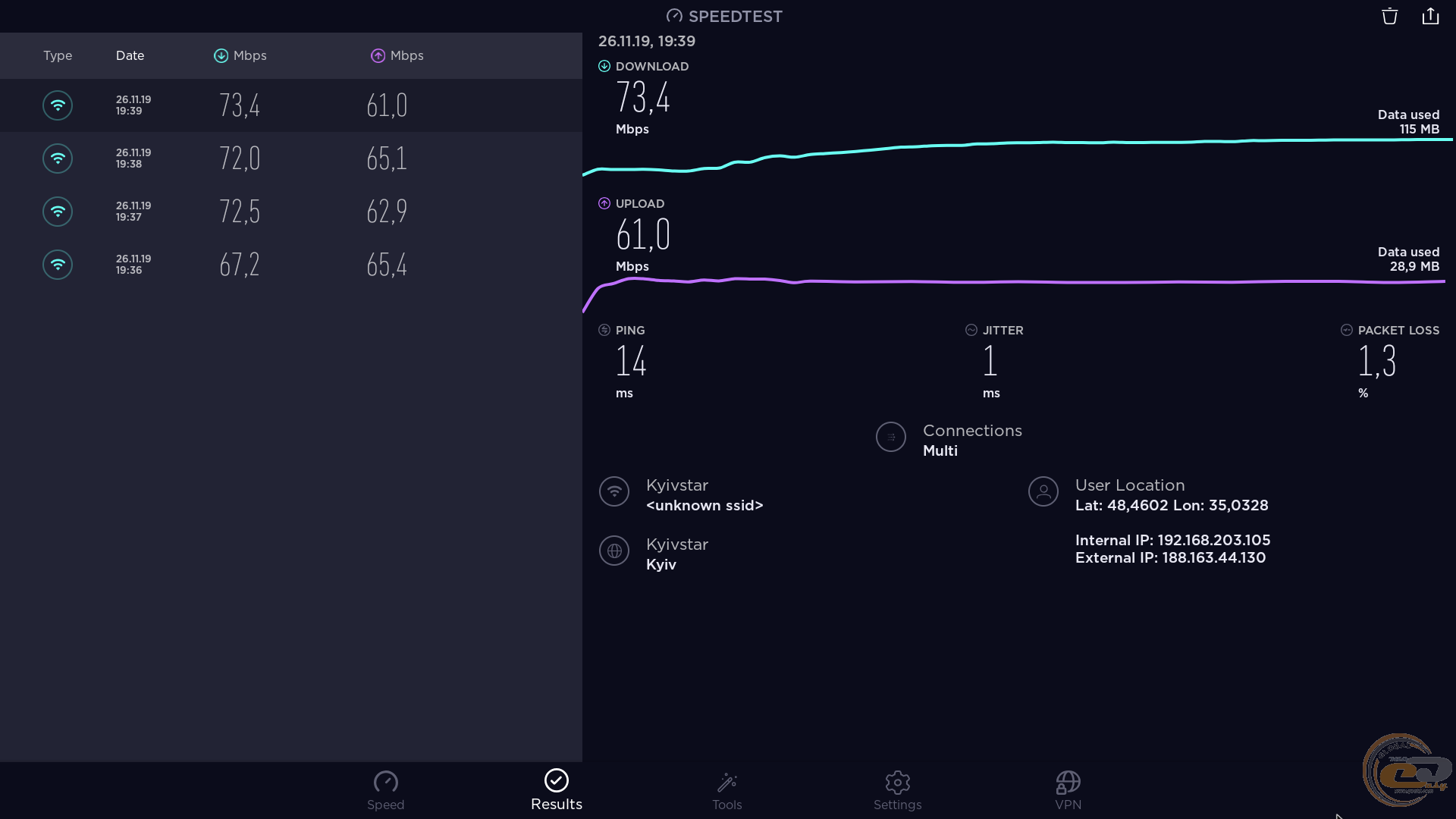Sort by upload Mbps column header
Image resolution: width=1456 pixels, height=819 pixels.
(397, 55)
